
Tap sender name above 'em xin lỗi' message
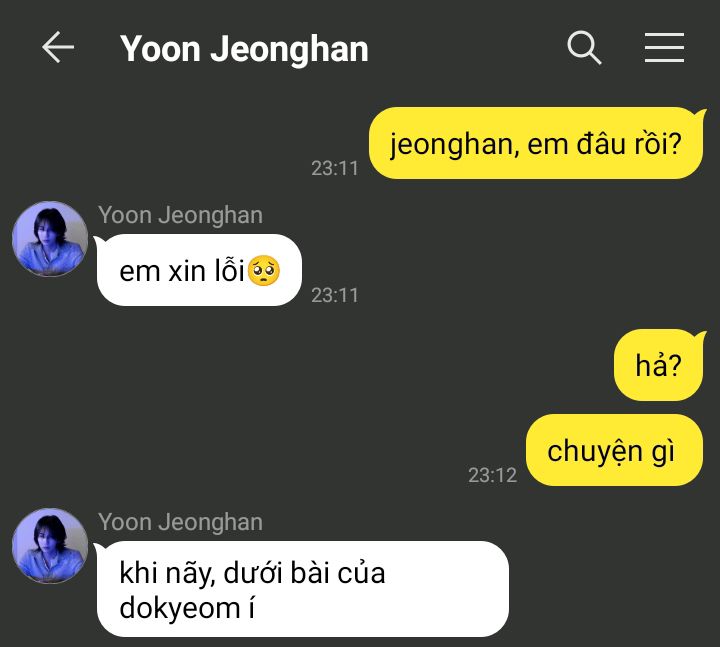click(x=180, y=215)
